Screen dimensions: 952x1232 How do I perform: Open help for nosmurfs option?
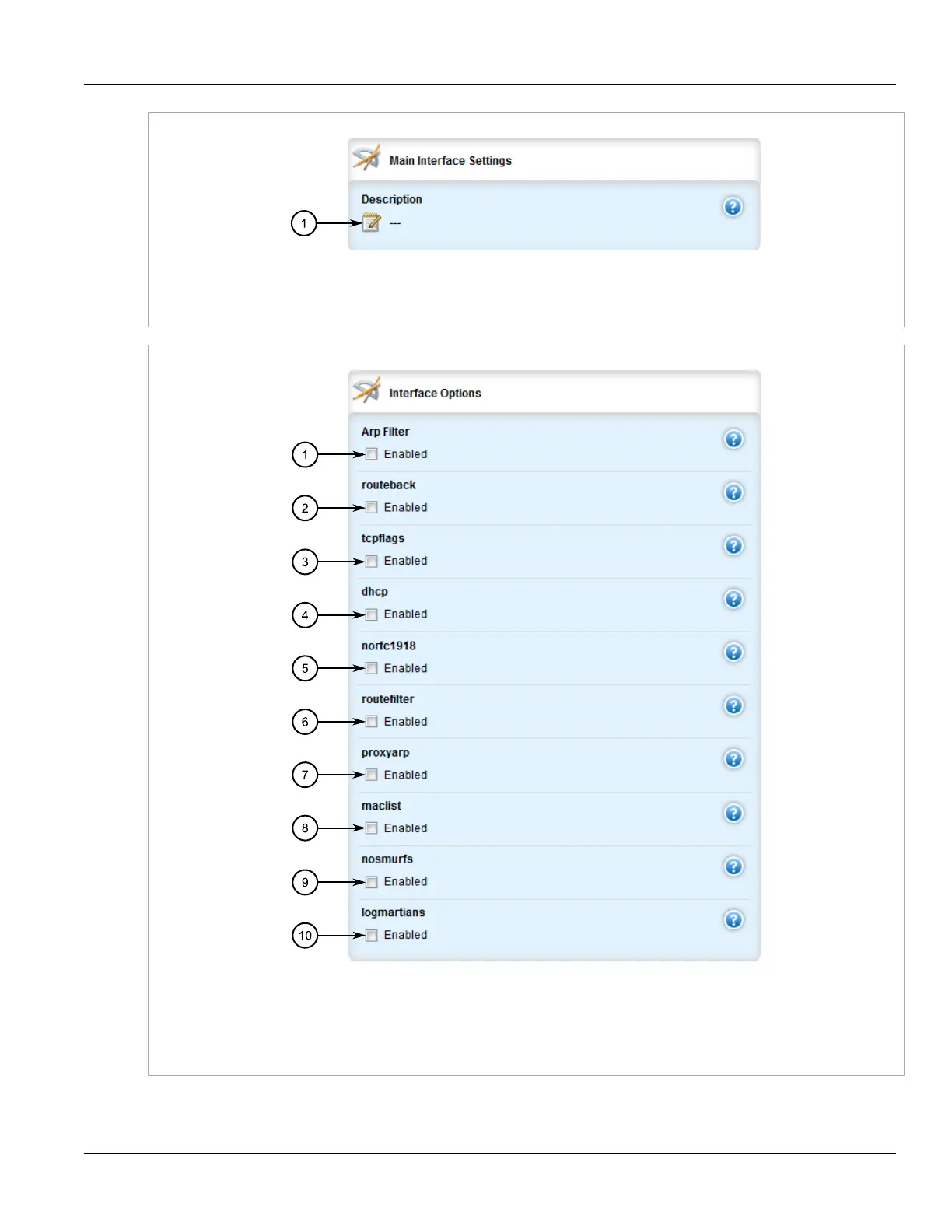(733, 866)
